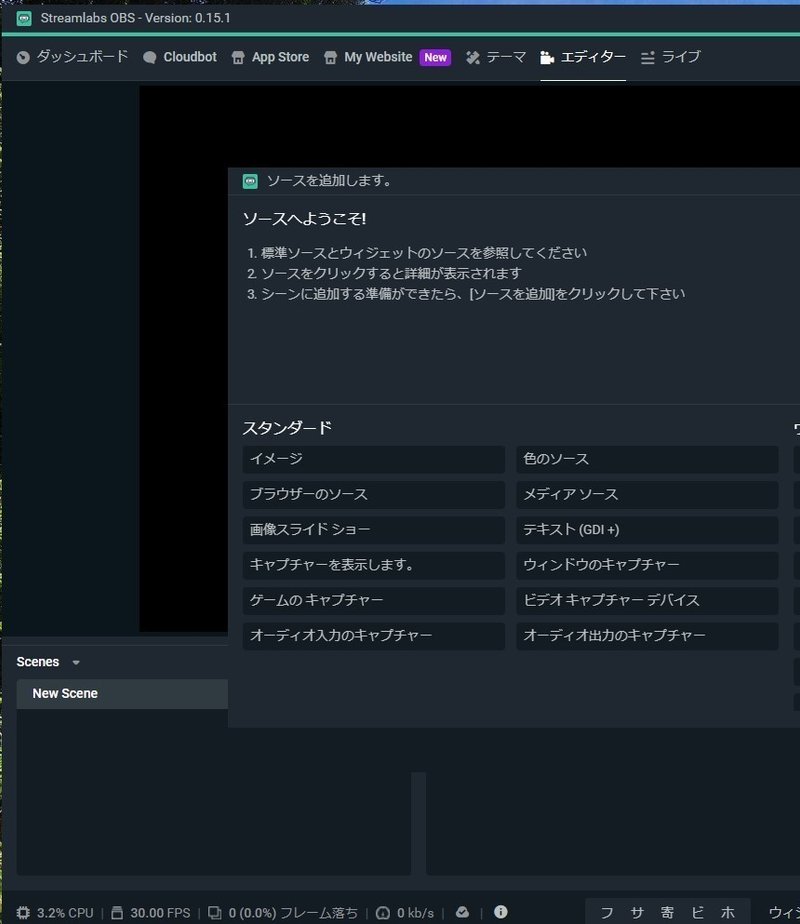The image size is (800, 924).
Task: Click the スタンダード section heading
Action: (287, 428)
